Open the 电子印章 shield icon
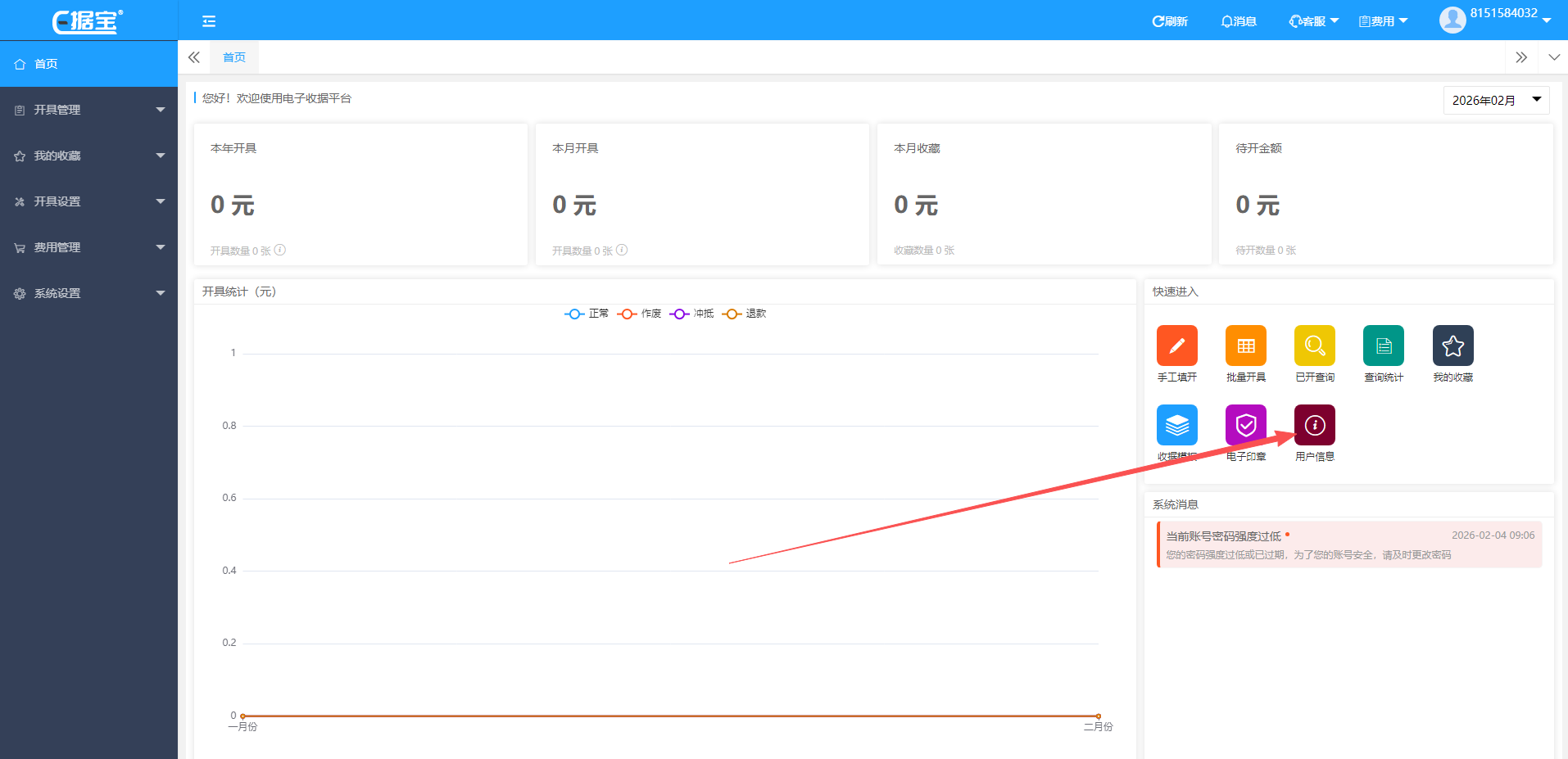 point(1245,425)
